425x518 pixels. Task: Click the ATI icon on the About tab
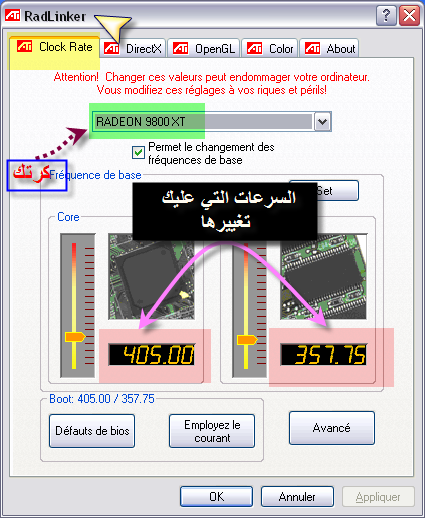[x=312, y=48]
